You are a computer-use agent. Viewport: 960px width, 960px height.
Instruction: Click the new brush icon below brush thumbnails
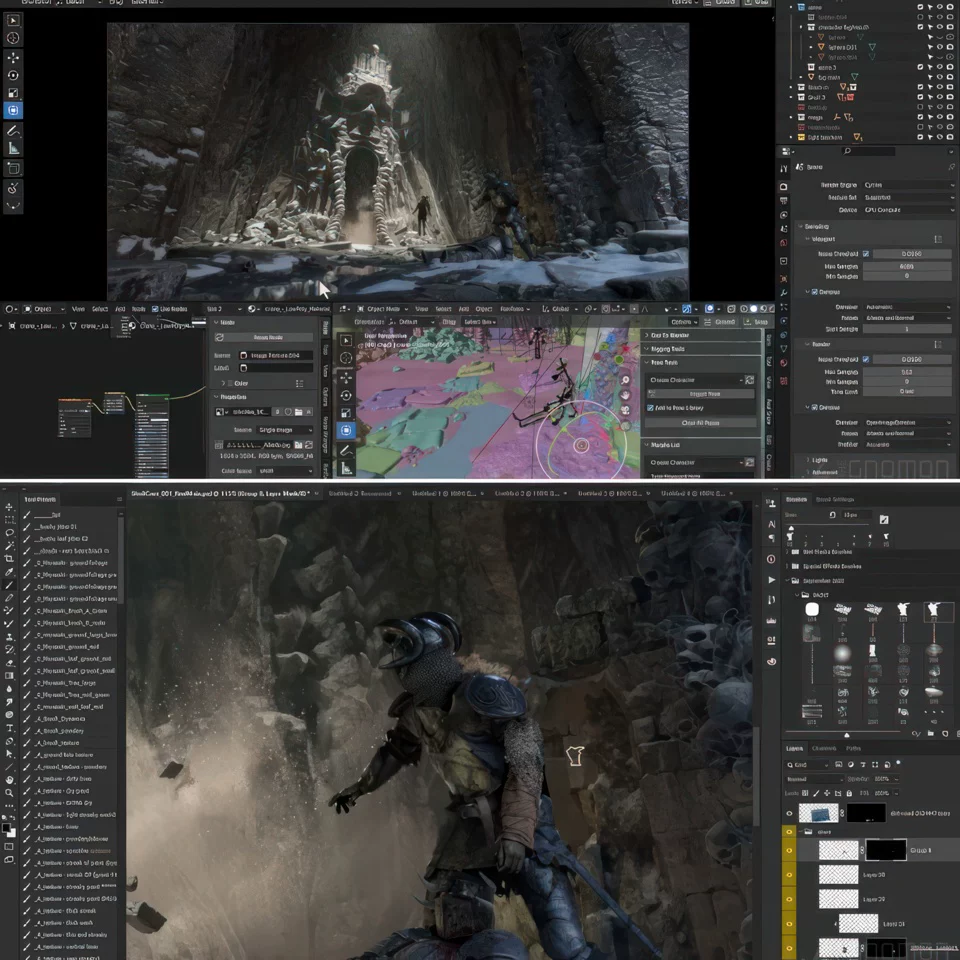click(945, 733)
